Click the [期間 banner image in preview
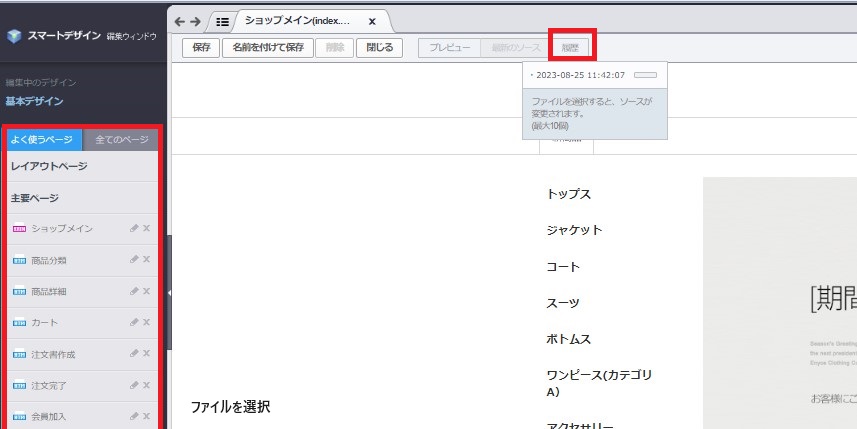The height and width of the screenshot is (429, 857). [x=780, y=303]
